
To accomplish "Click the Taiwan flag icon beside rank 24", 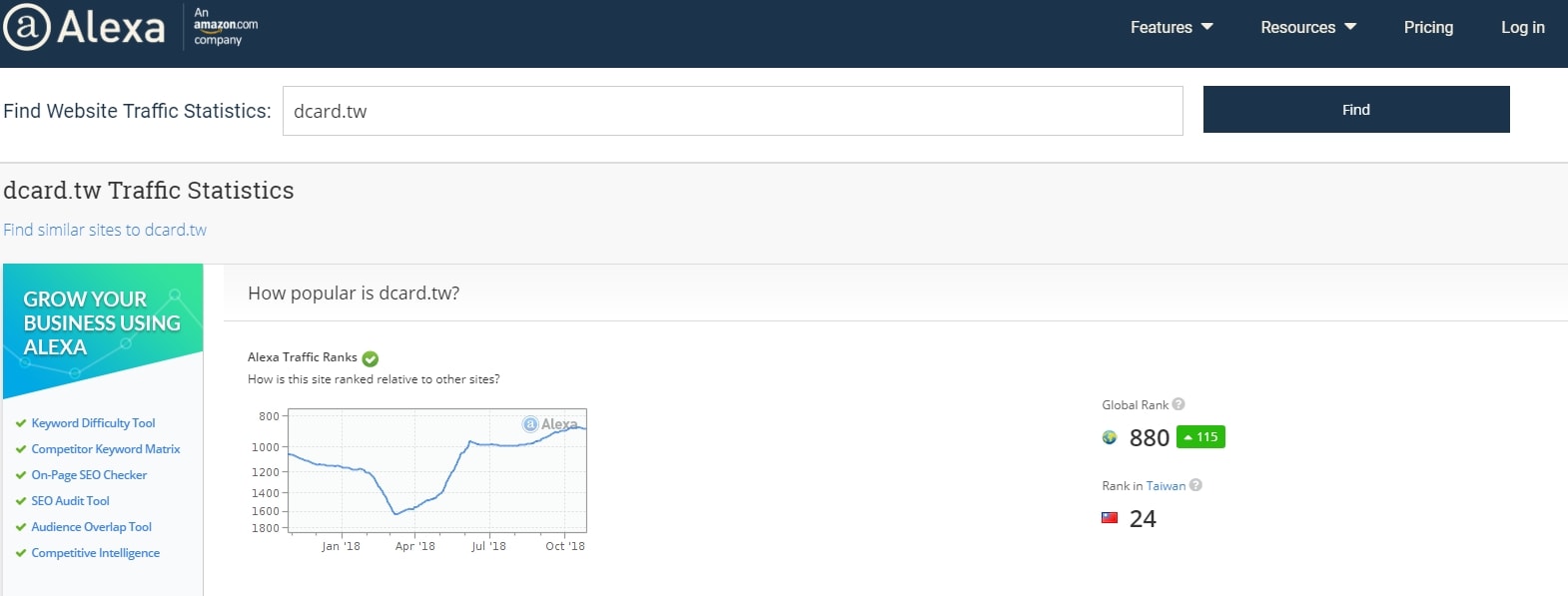I will click(1110, 518).
